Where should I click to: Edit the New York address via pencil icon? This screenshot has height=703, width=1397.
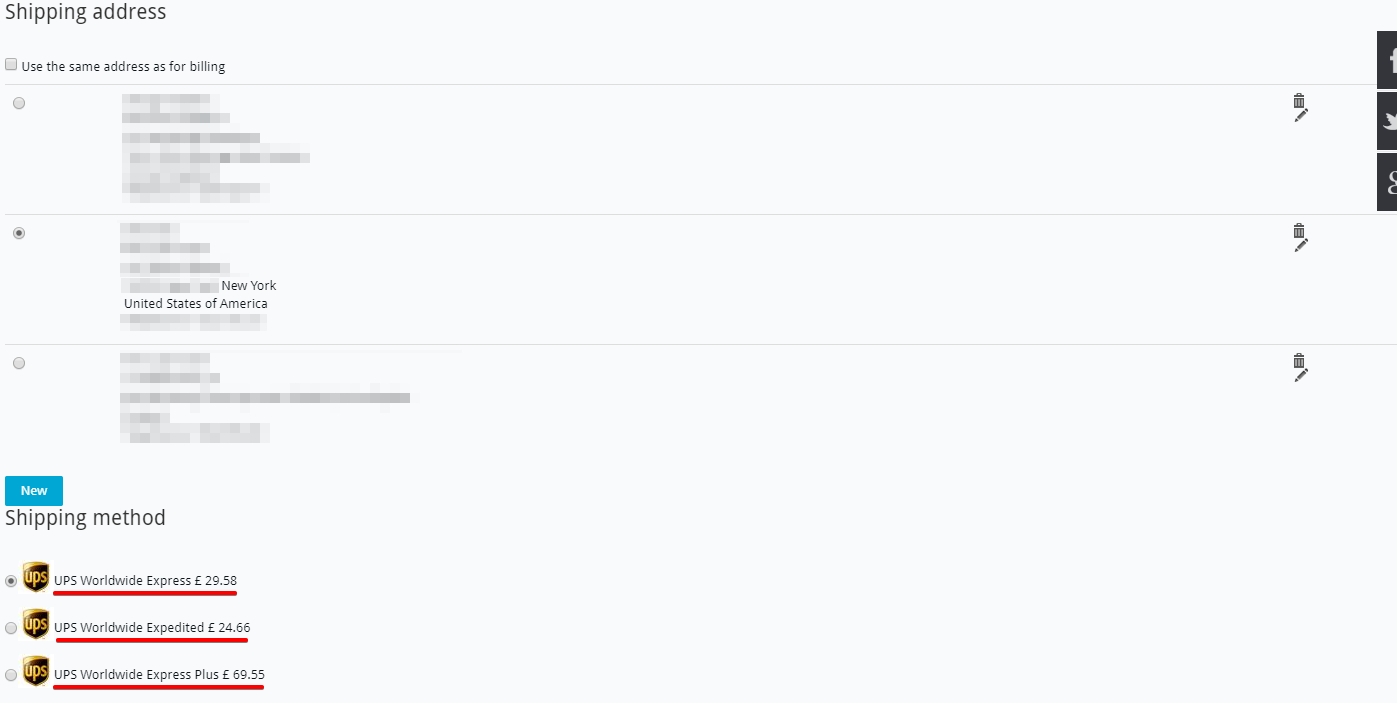pos(1300,245)
